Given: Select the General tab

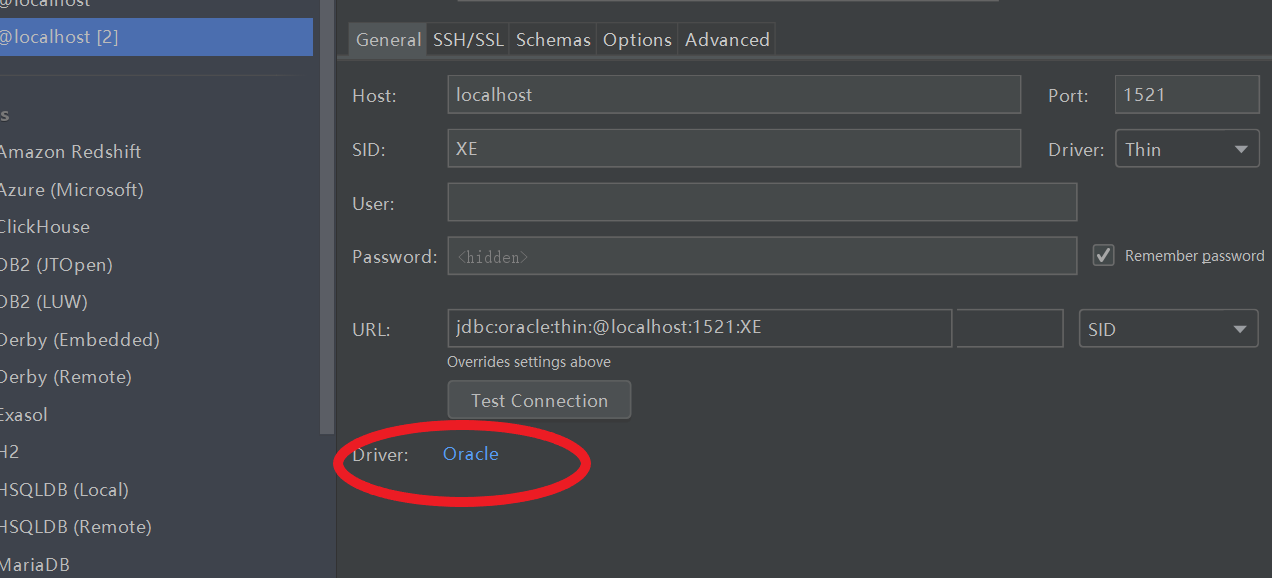Looking at the screenshot, I should [x=387, y=39].
